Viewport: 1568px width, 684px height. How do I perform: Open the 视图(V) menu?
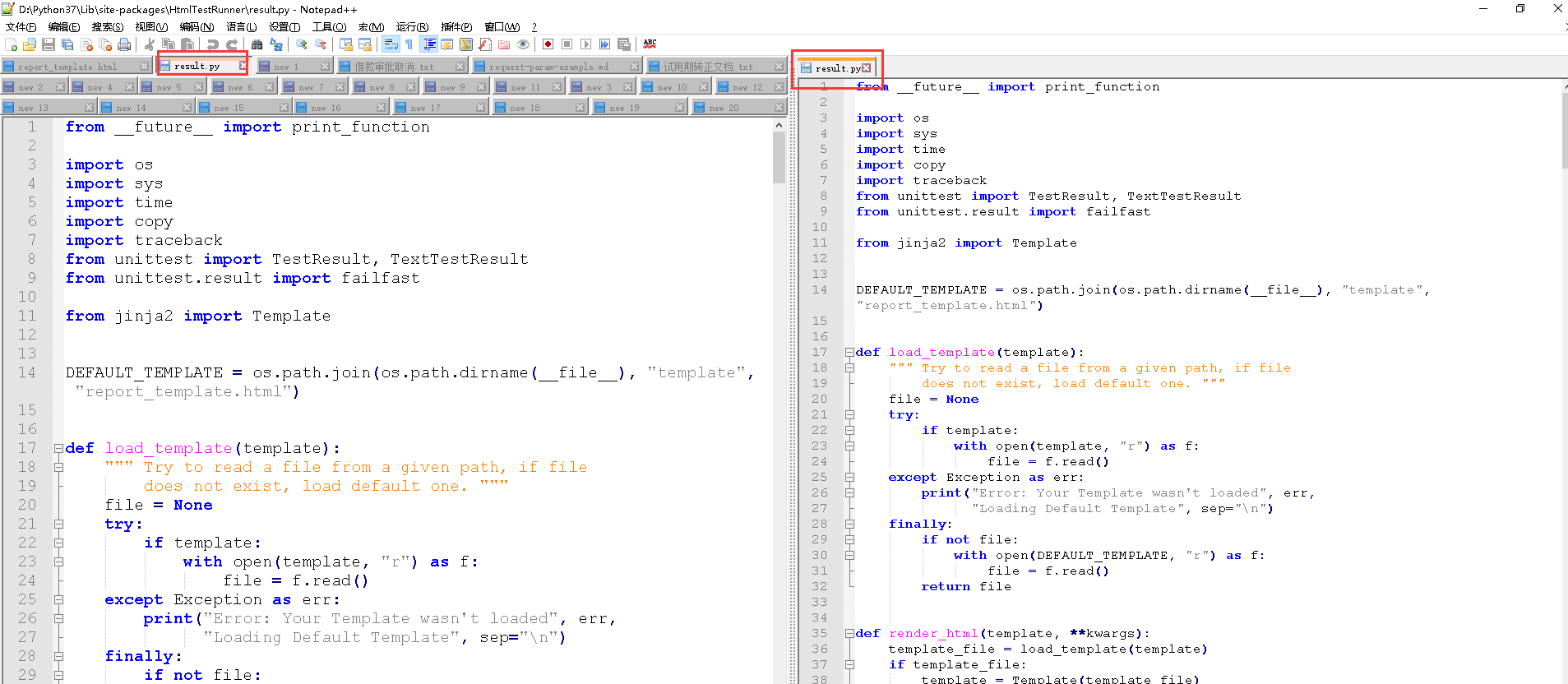[x=151, y=27]
